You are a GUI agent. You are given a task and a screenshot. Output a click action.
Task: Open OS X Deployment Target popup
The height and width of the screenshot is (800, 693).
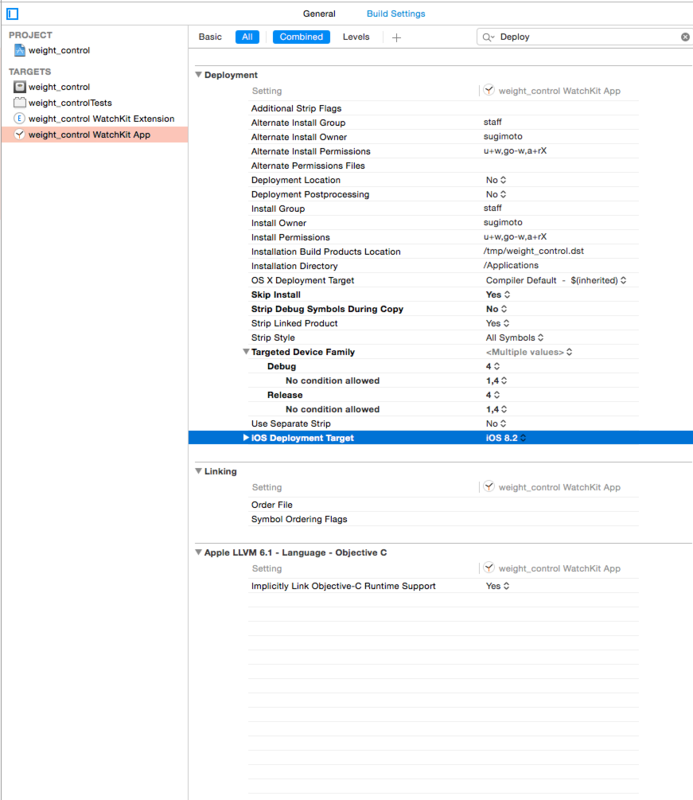[x=556, y=280]
